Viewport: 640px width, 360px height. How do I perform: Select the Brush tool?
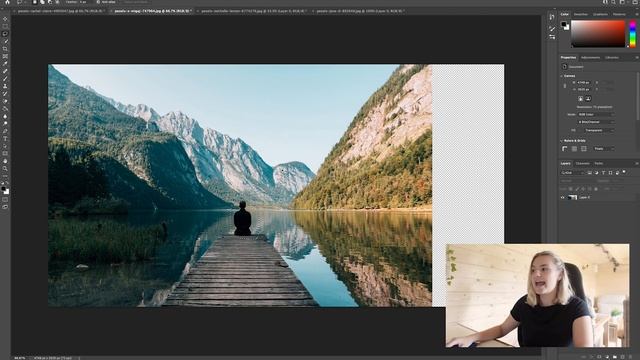tap(5, 79)
